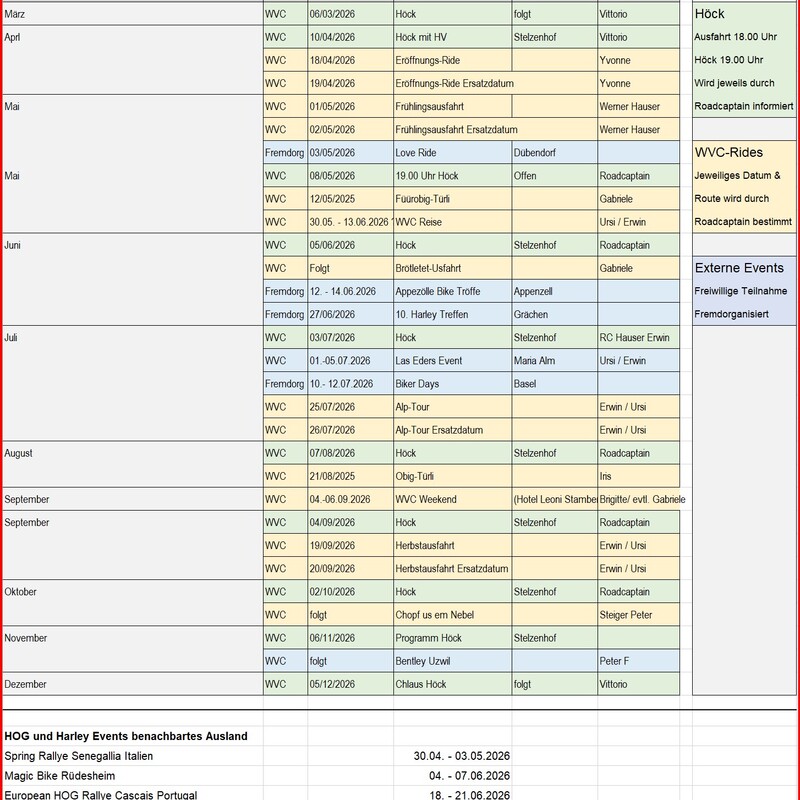Screen dimensions: 800x800
Task: Select 'Füürobig-Türli' event cell
Action: (452, 199)
